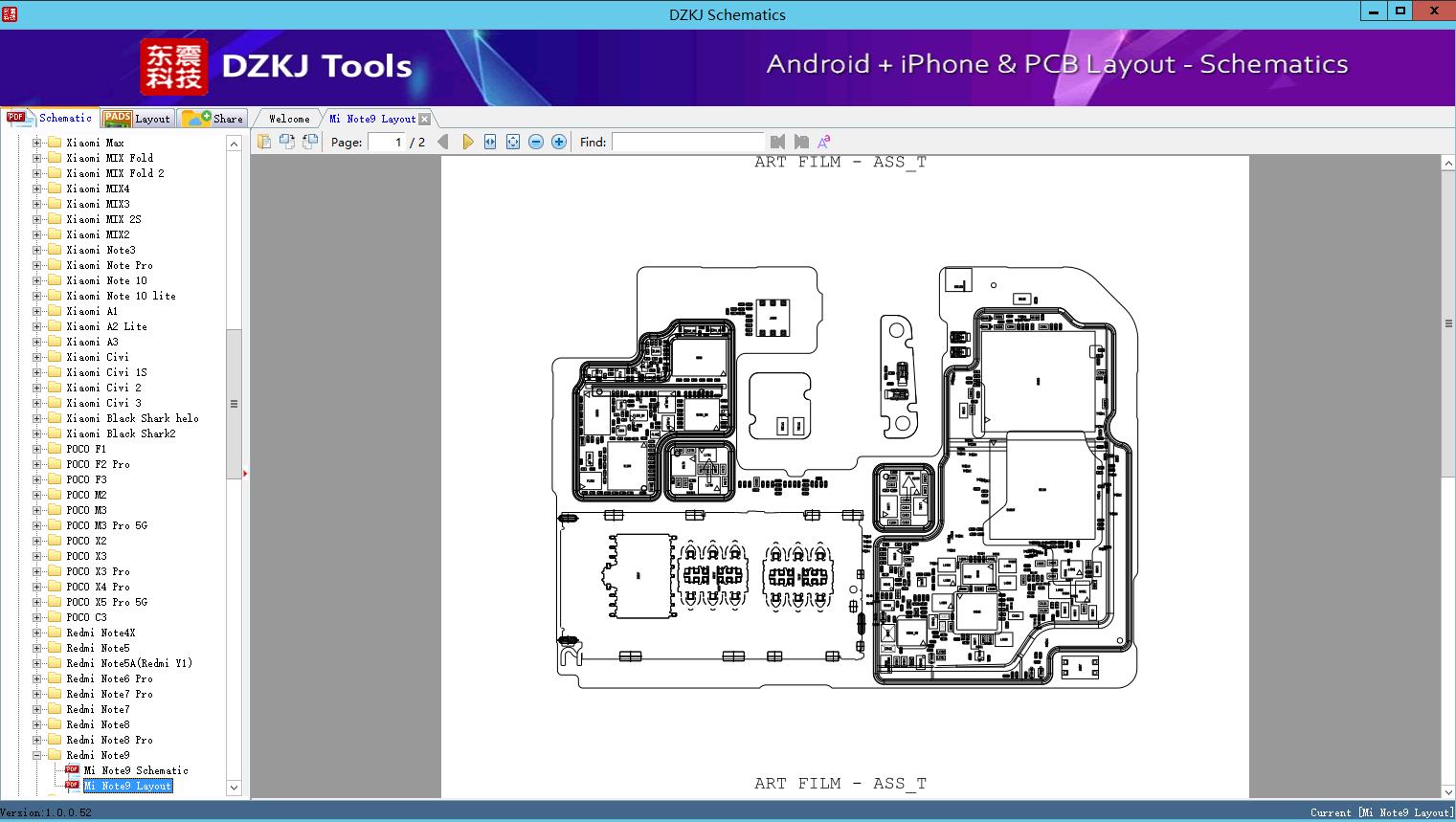
Task: Expand the Xiaomi Civi 3 folder
Action: point(37,403)
